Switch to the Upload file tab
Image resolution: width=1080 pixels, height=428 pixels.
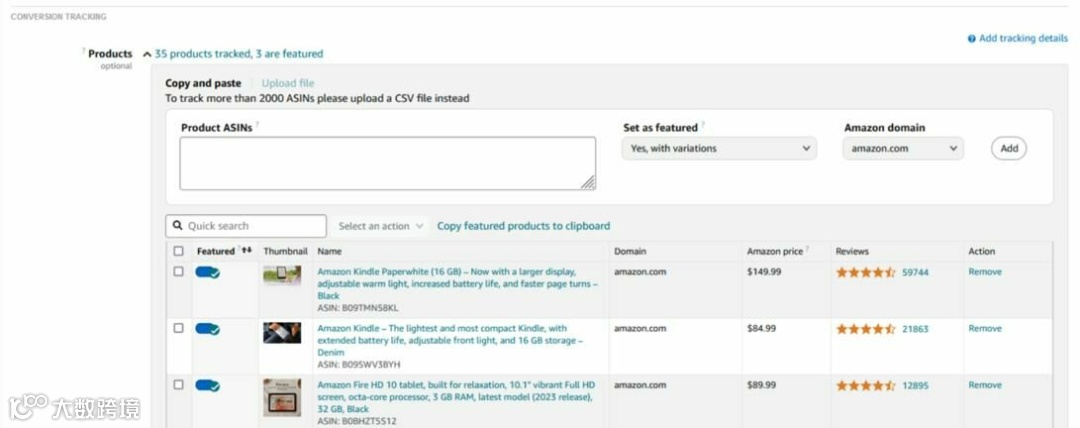pyautogui.click(x=288, y=83)
